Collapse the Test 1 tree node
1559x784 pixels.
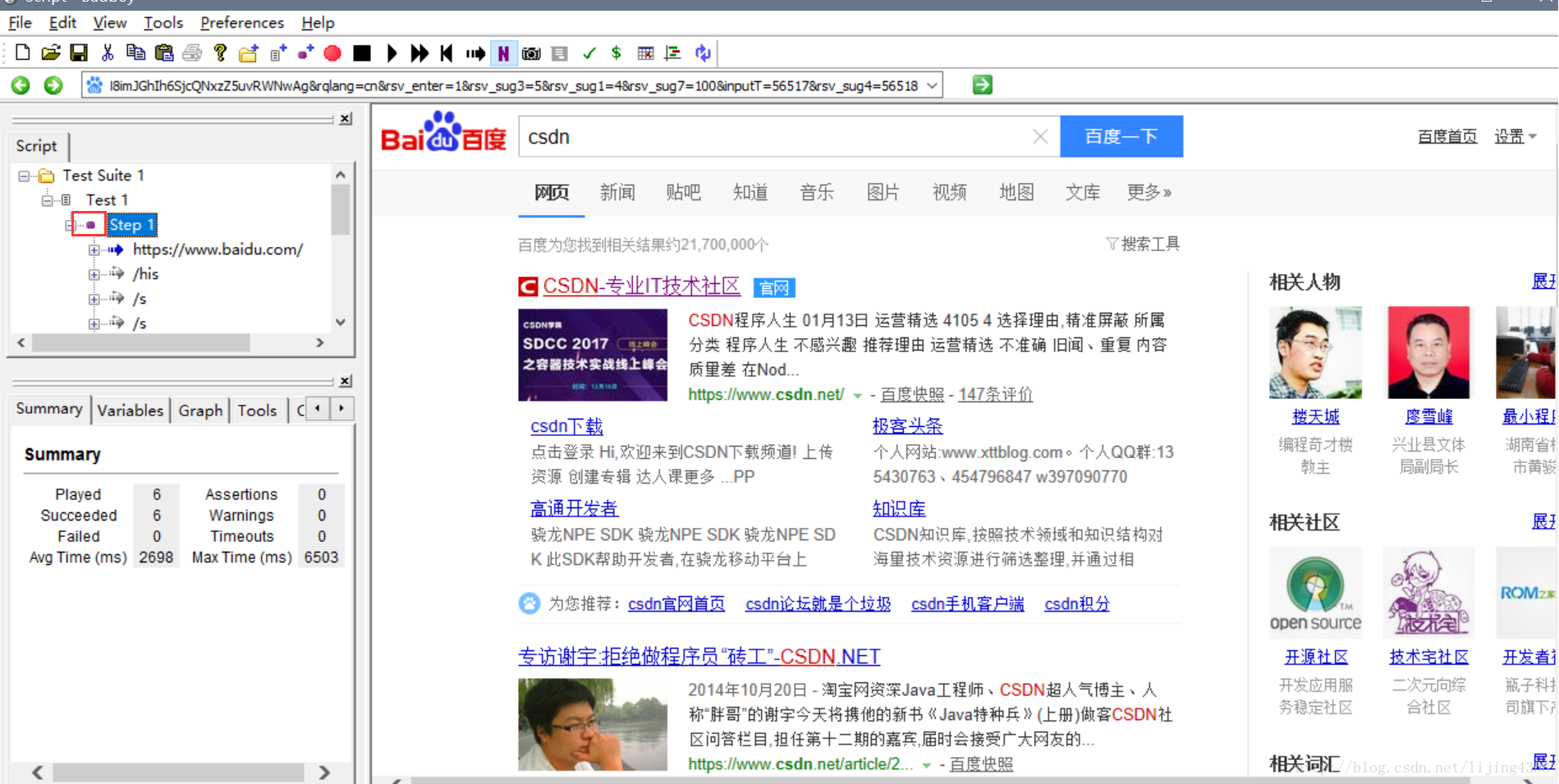coord(48,200)
